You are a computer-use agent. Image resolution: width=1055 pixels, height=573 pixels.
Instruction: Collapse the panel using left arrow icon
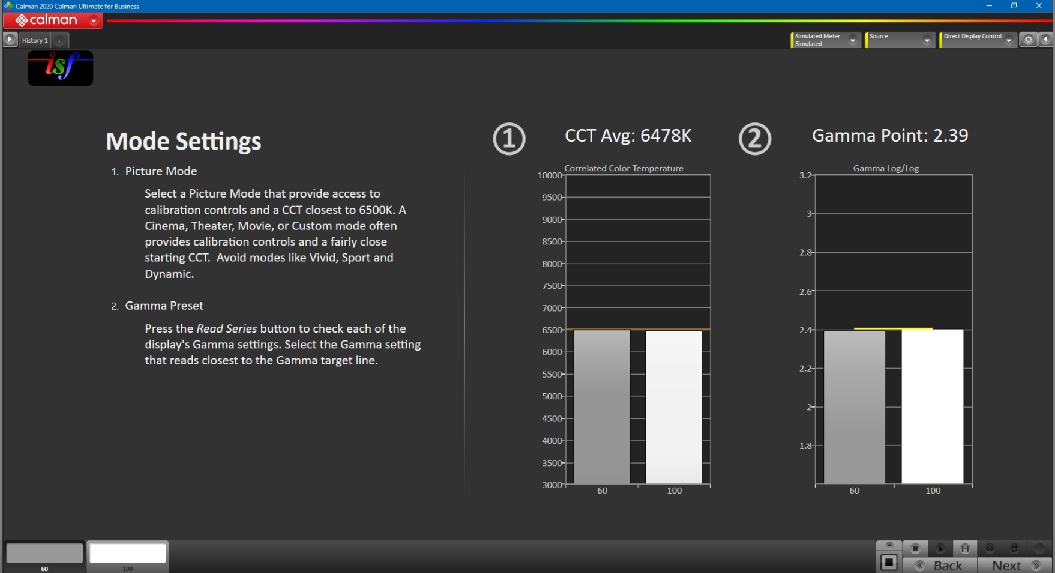click(1045, 40)
